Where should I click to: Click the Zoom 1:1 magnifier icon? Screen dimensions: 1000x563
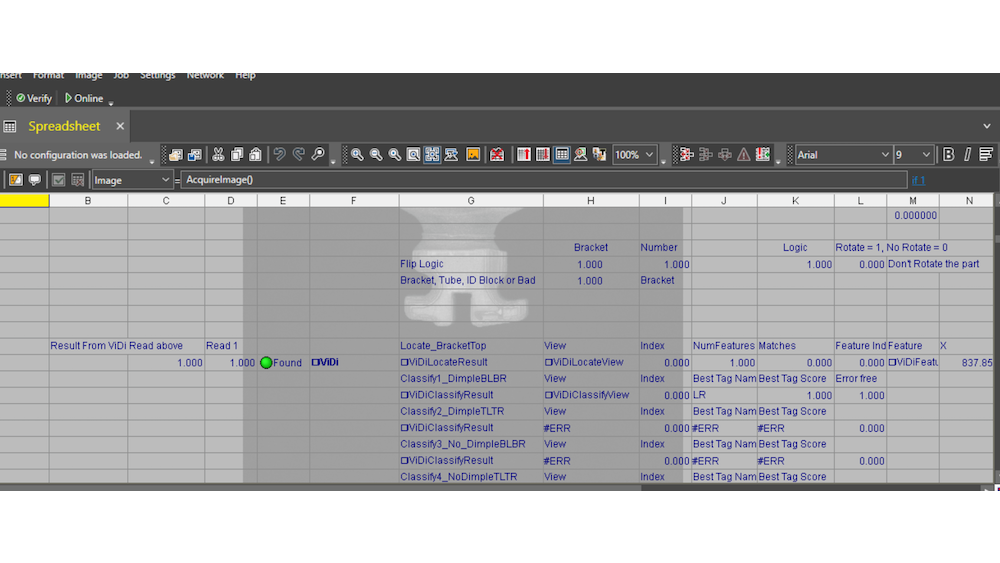[x=395, y=155]
